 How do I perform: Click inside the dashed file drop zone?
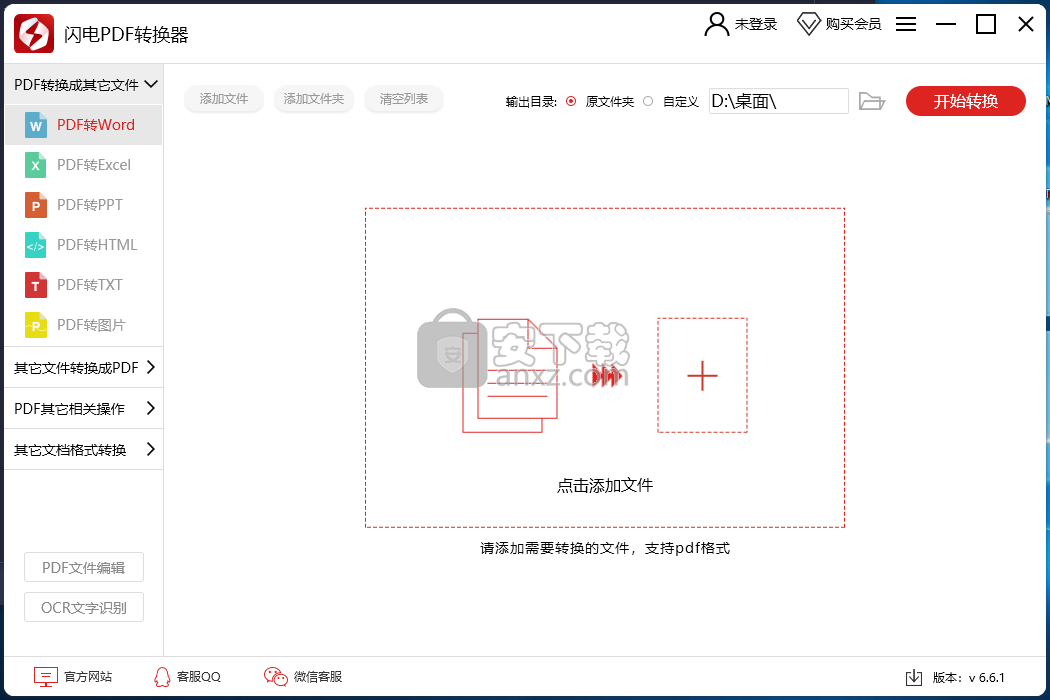(605, 368)
